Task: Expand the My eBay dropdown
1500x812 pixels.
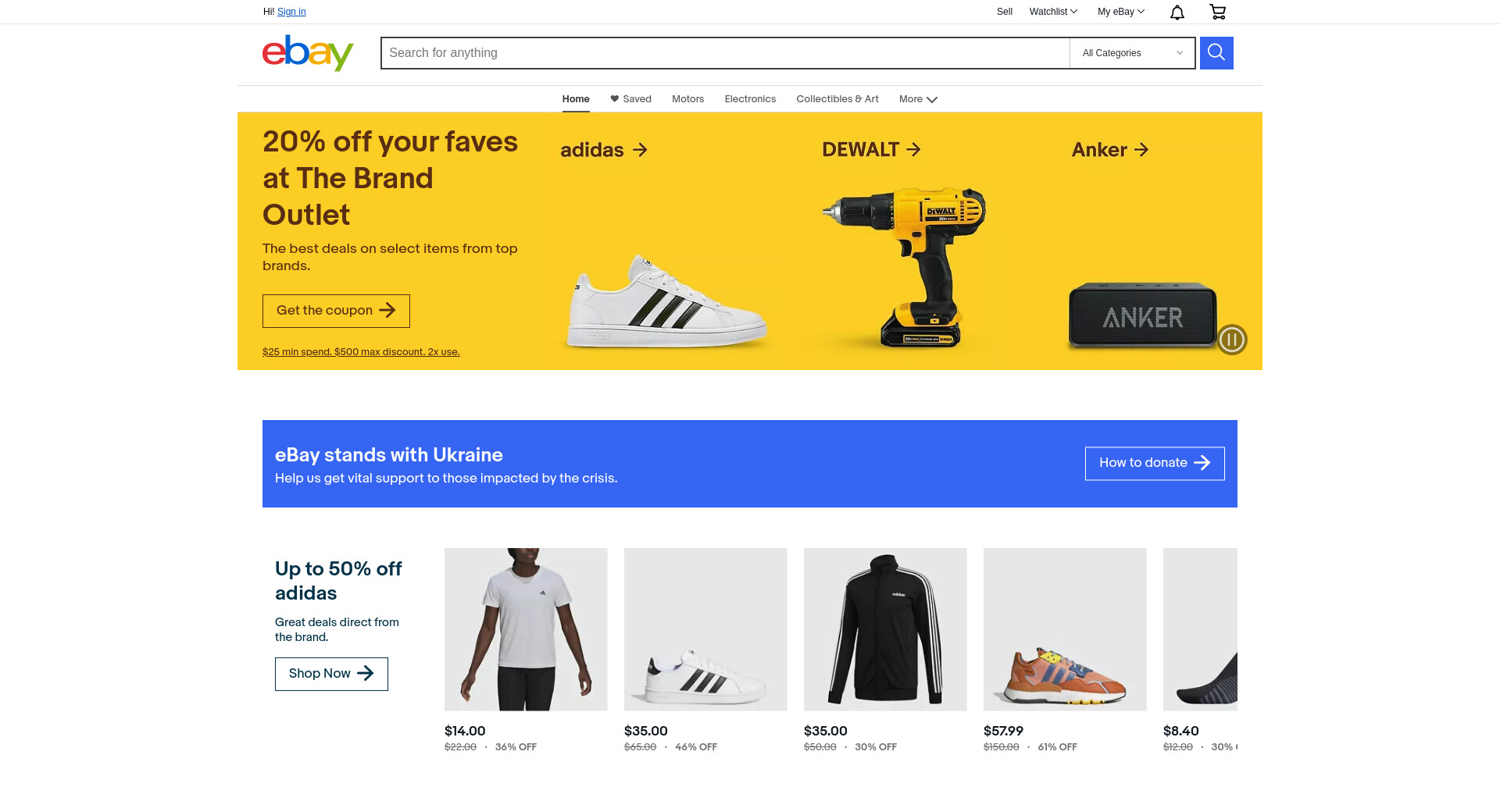Action: pos(1120,12)
